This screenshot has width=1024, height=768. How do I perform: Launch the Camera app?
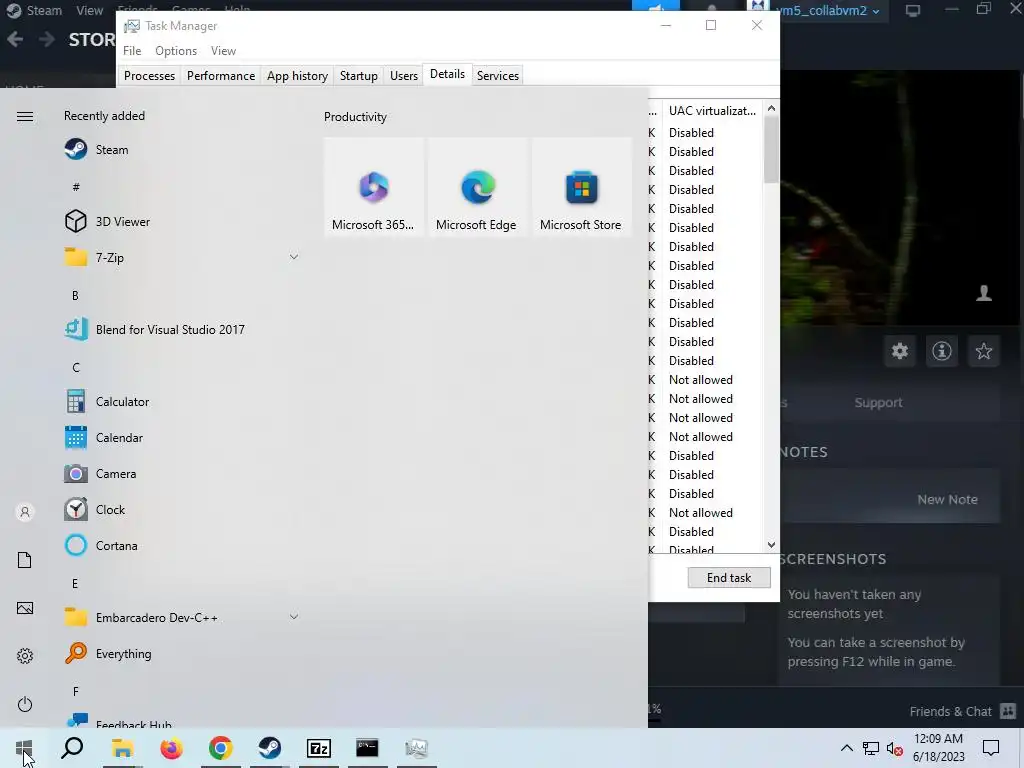tap(101, 473)
